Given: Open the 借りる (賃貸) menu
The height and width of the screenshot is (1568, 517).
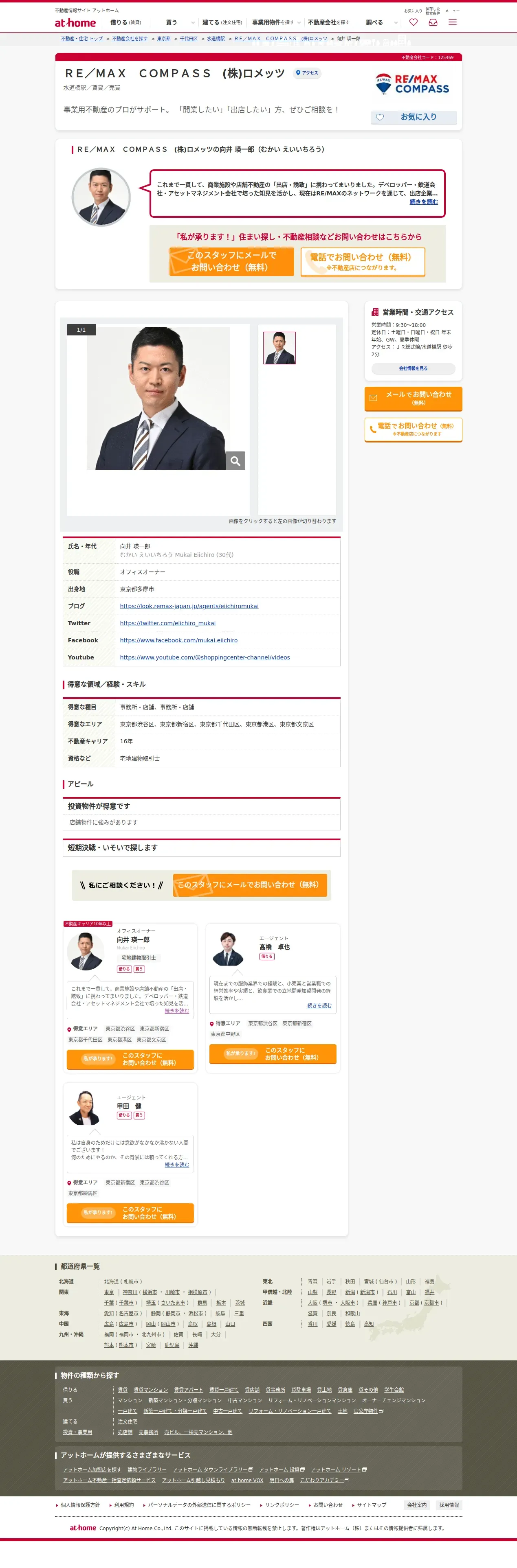Looking at the screenshot, I should 125,22.
